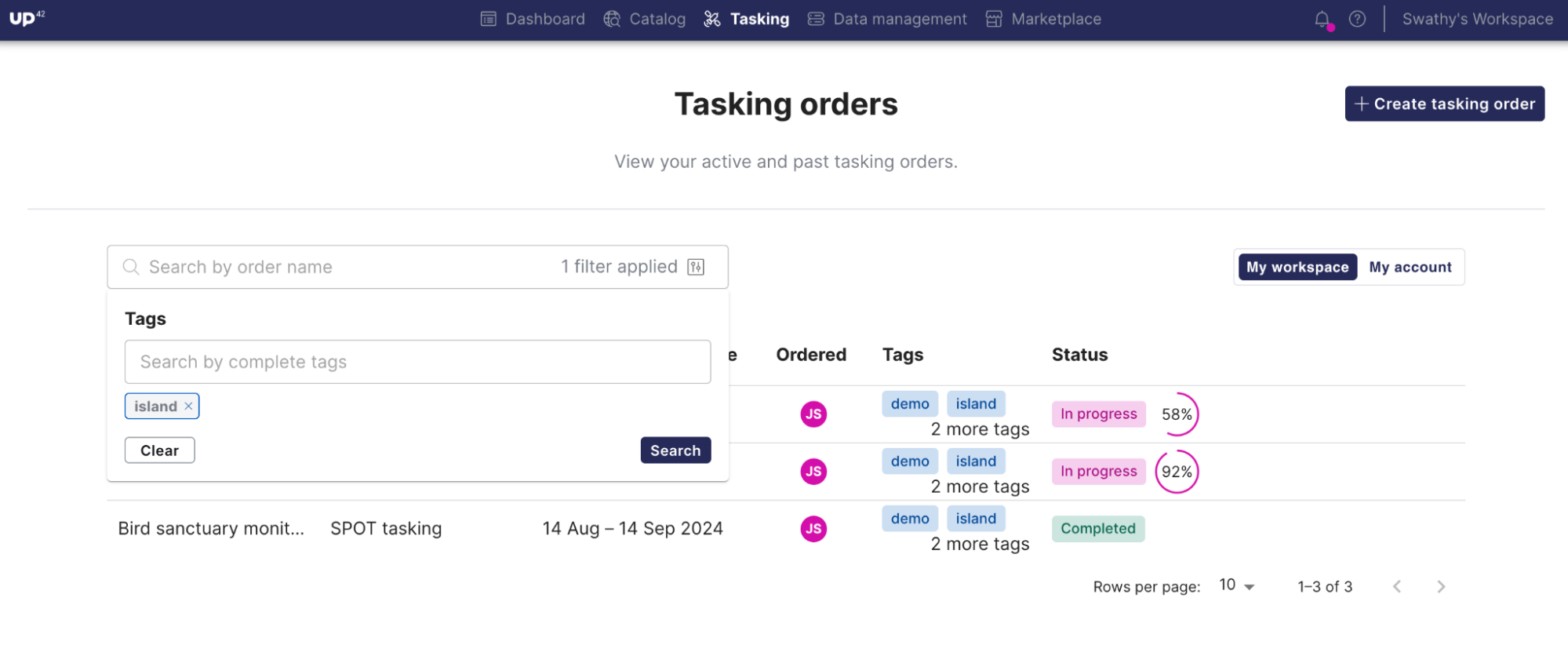Click In progress status with 92%
This screenshot has width=1568, height=660.
1098,471
